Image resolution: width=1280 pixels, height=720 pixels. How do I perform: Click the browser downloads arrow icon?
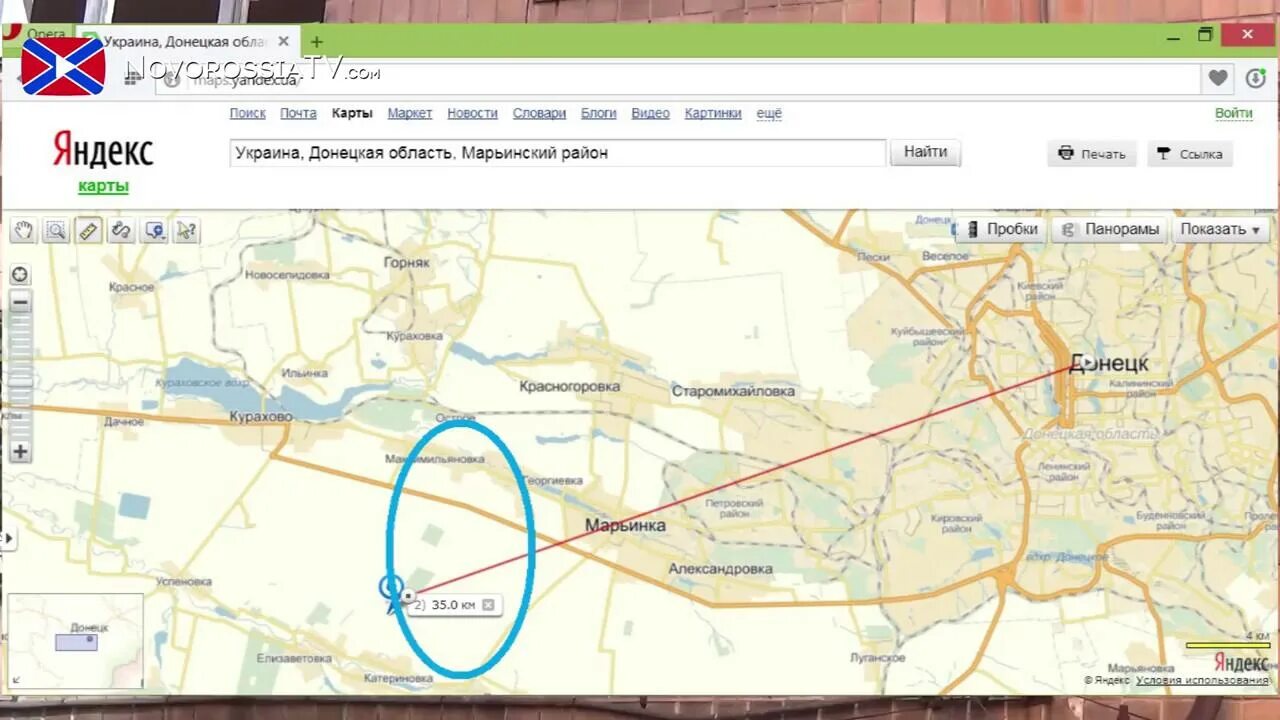pyautogui.click(x=1256, y=78)
